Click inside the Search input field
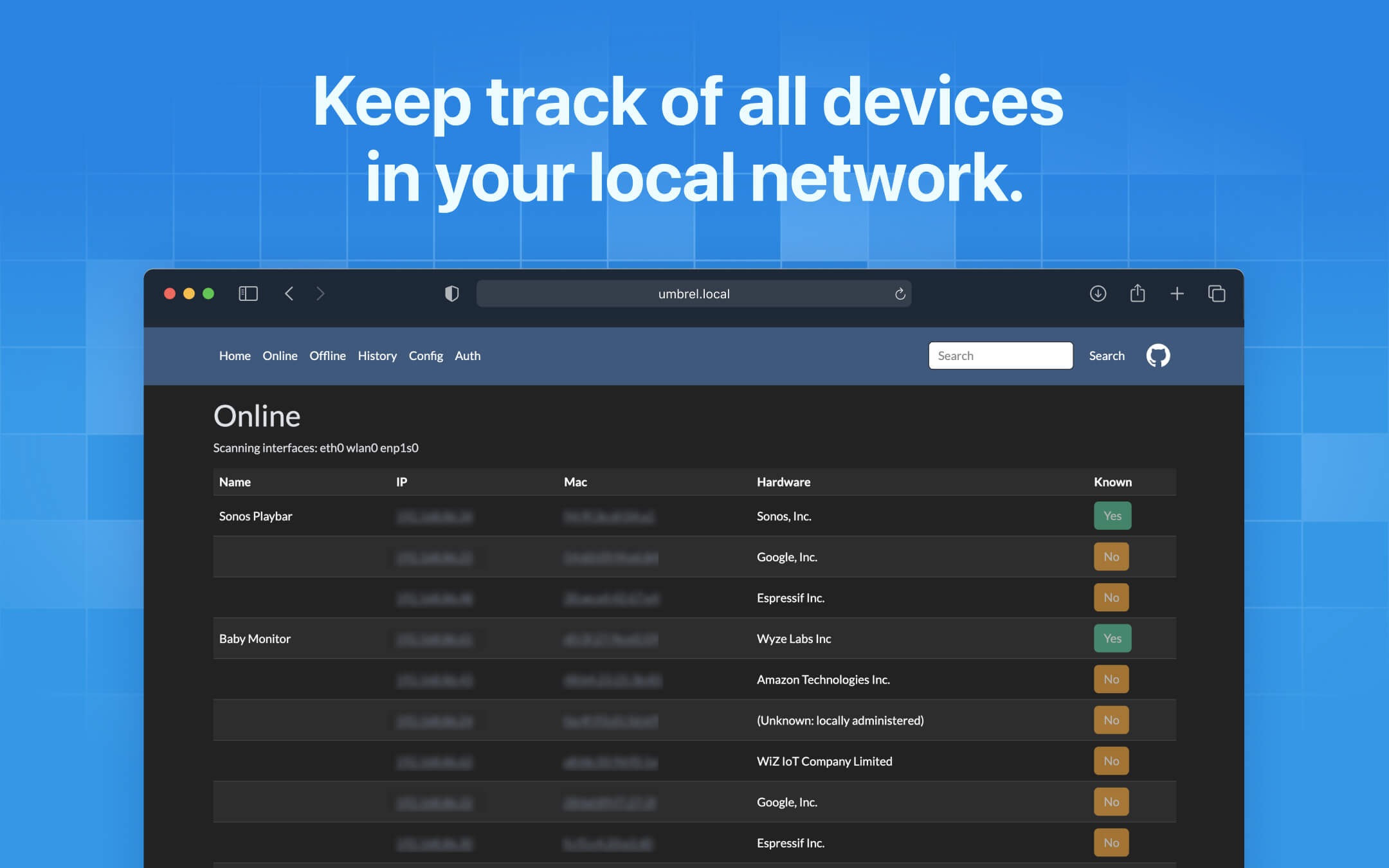The height and width of the screenshot is (868, 1389). click(1000, 355)
